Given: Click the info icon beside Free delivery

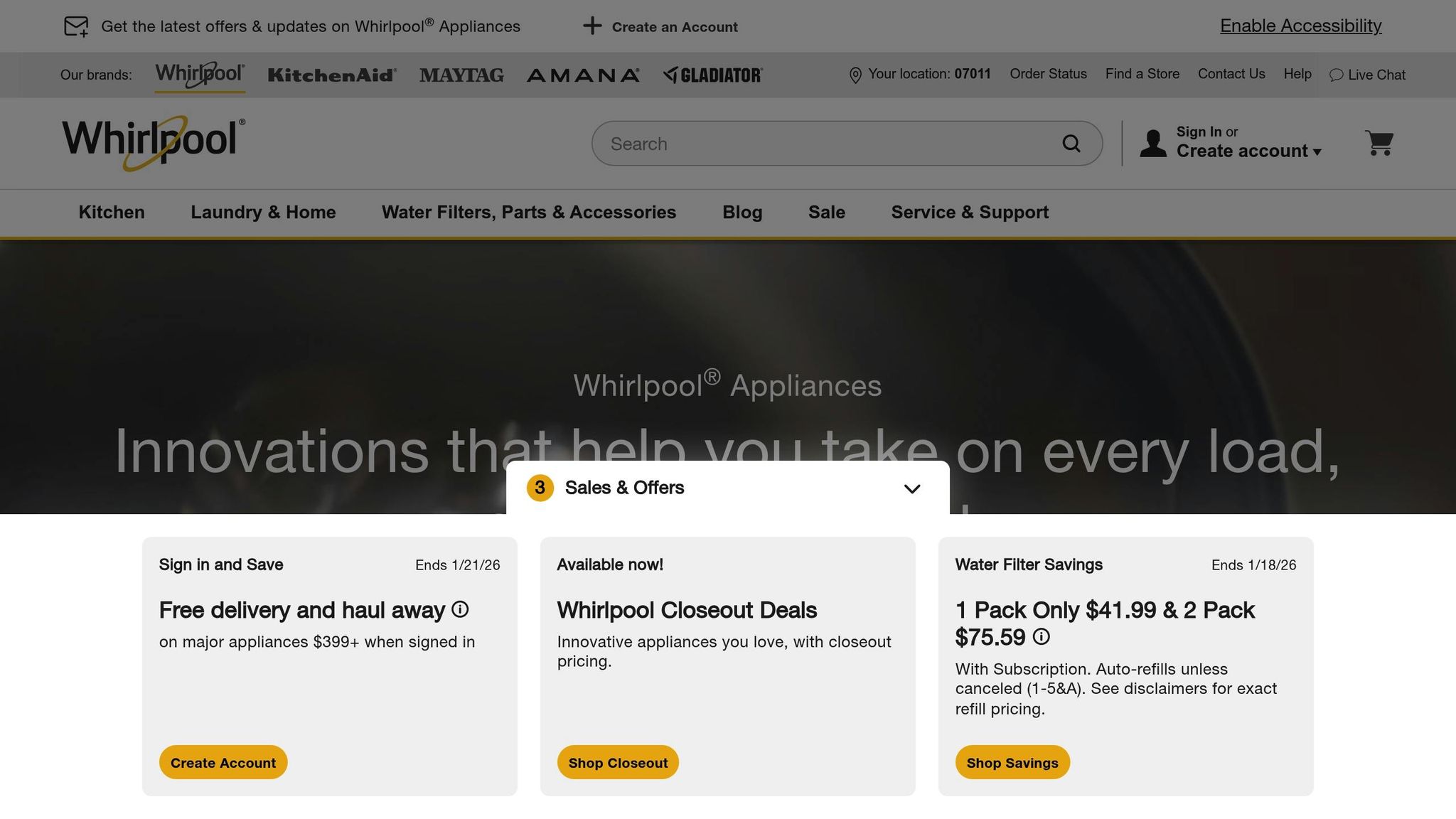Looking at the screenshot, I should (460, 609).
